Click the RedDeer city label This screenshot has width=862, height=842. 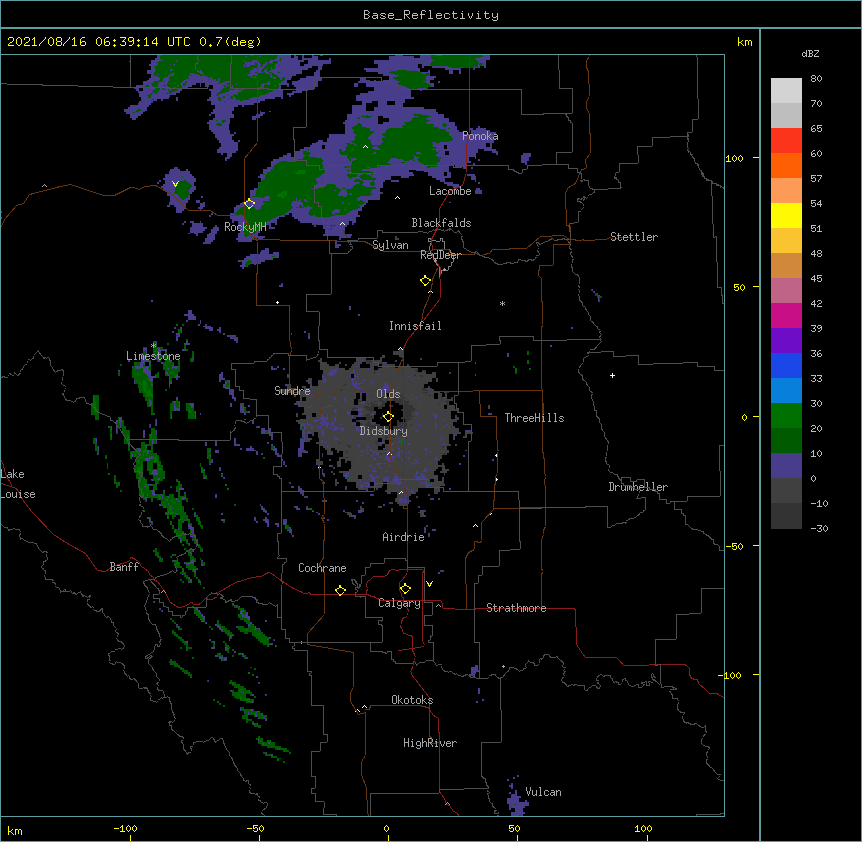(440, 255)
